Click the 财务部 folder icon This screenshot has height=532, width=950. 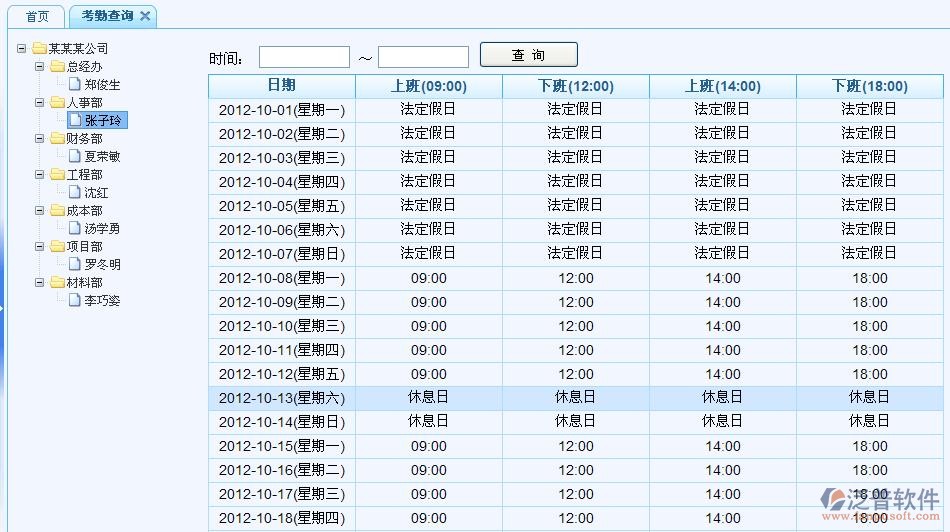coord(57,139)
